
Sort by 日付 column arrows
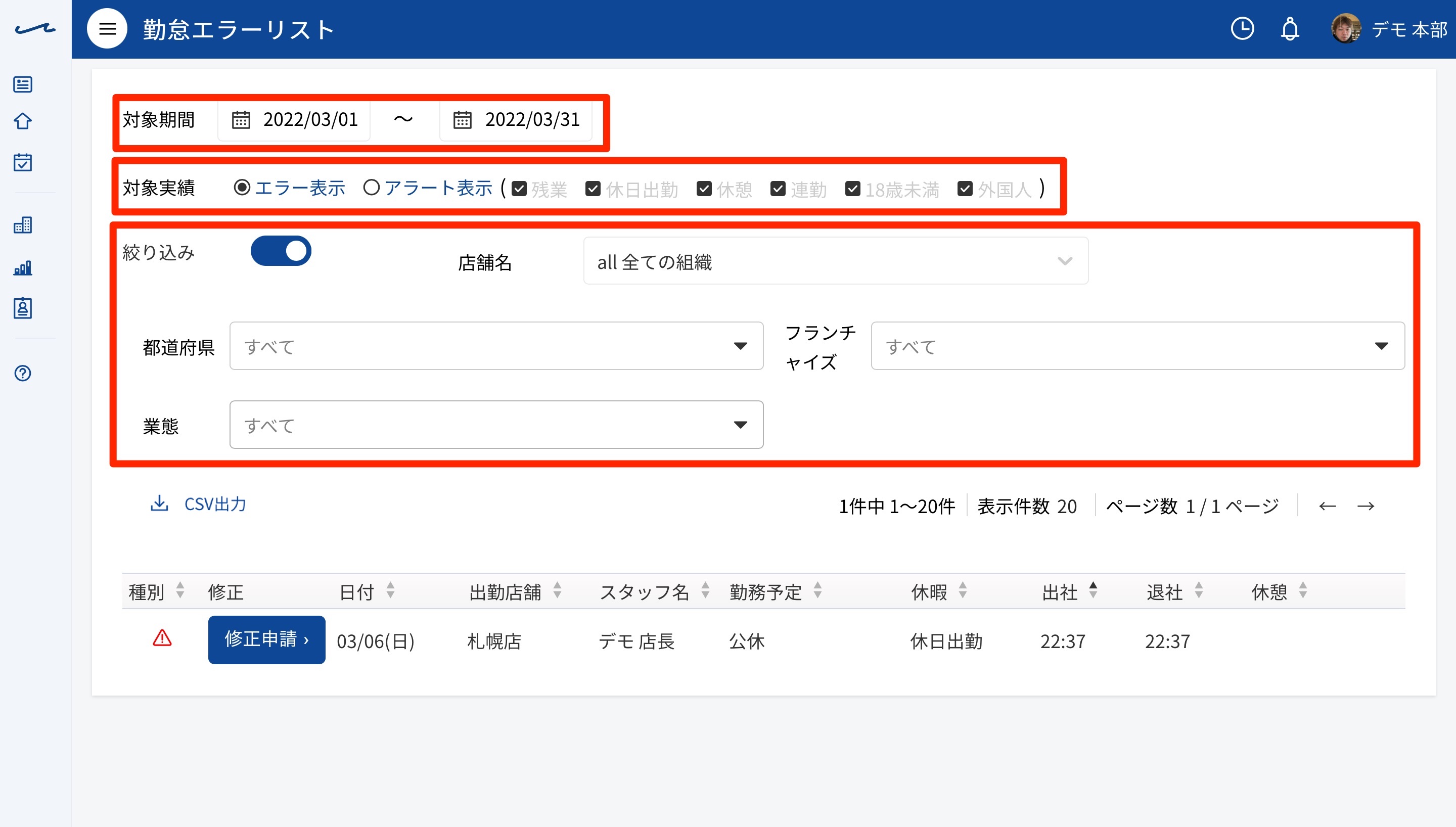point(390,591)
